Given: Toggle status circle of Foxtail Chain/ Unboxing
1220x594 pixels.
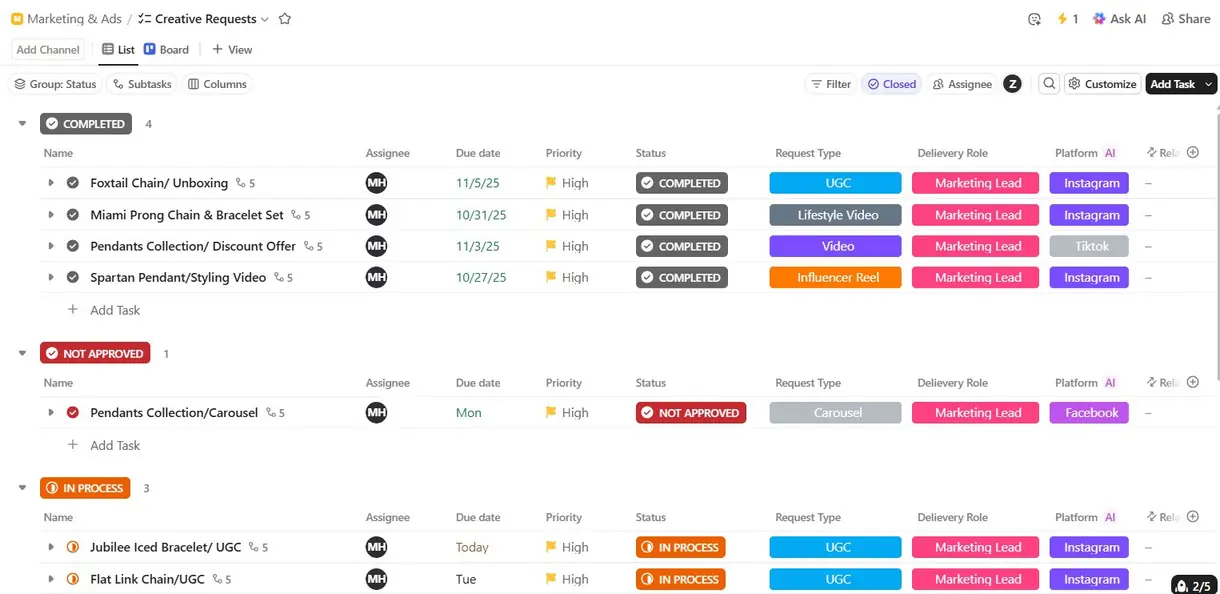Looking at the screenshot, I should tap(73, 183).
